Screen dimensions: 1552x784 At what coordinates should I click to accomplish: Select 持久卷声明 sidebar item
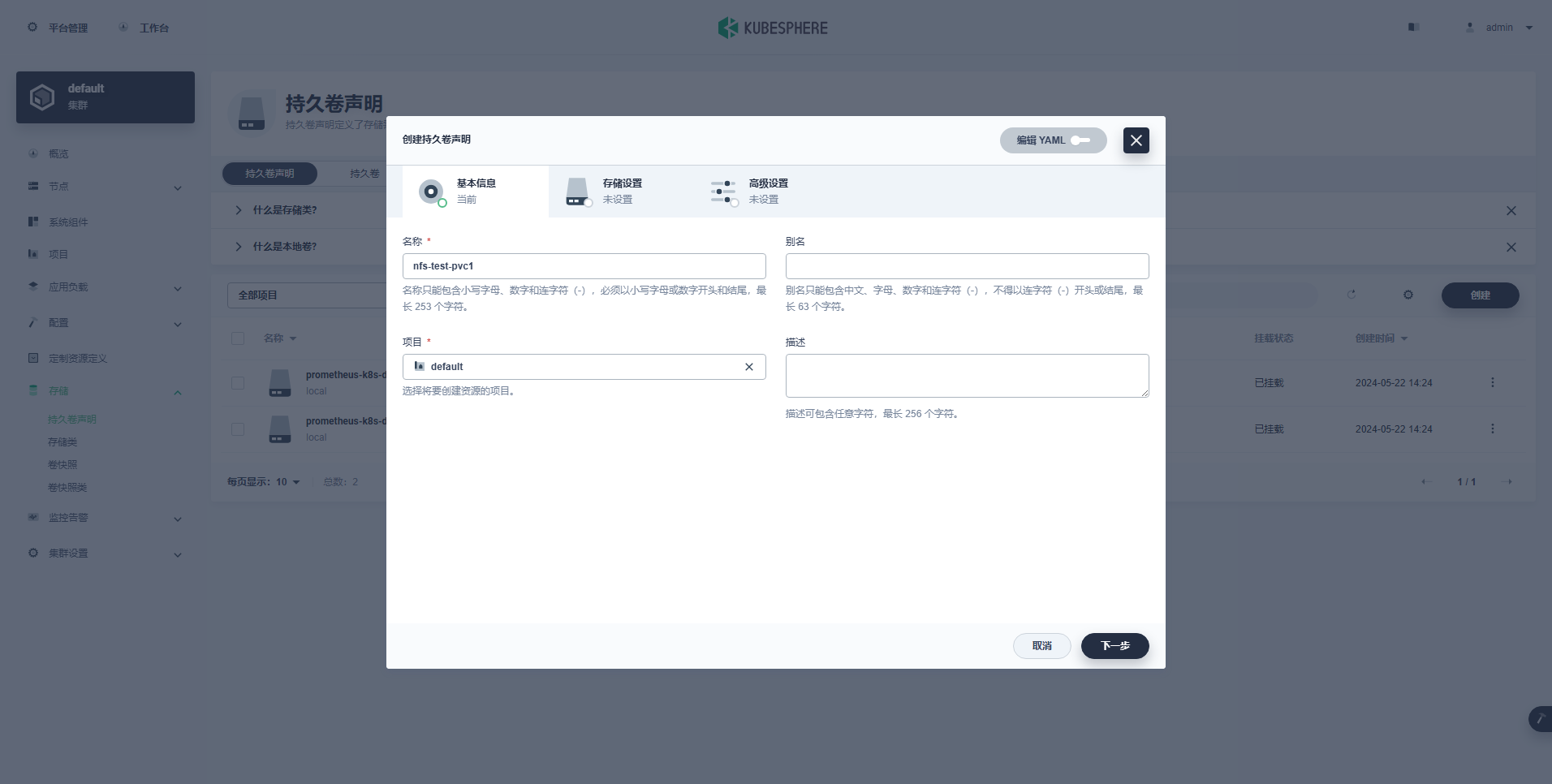[x=72, y=420]
